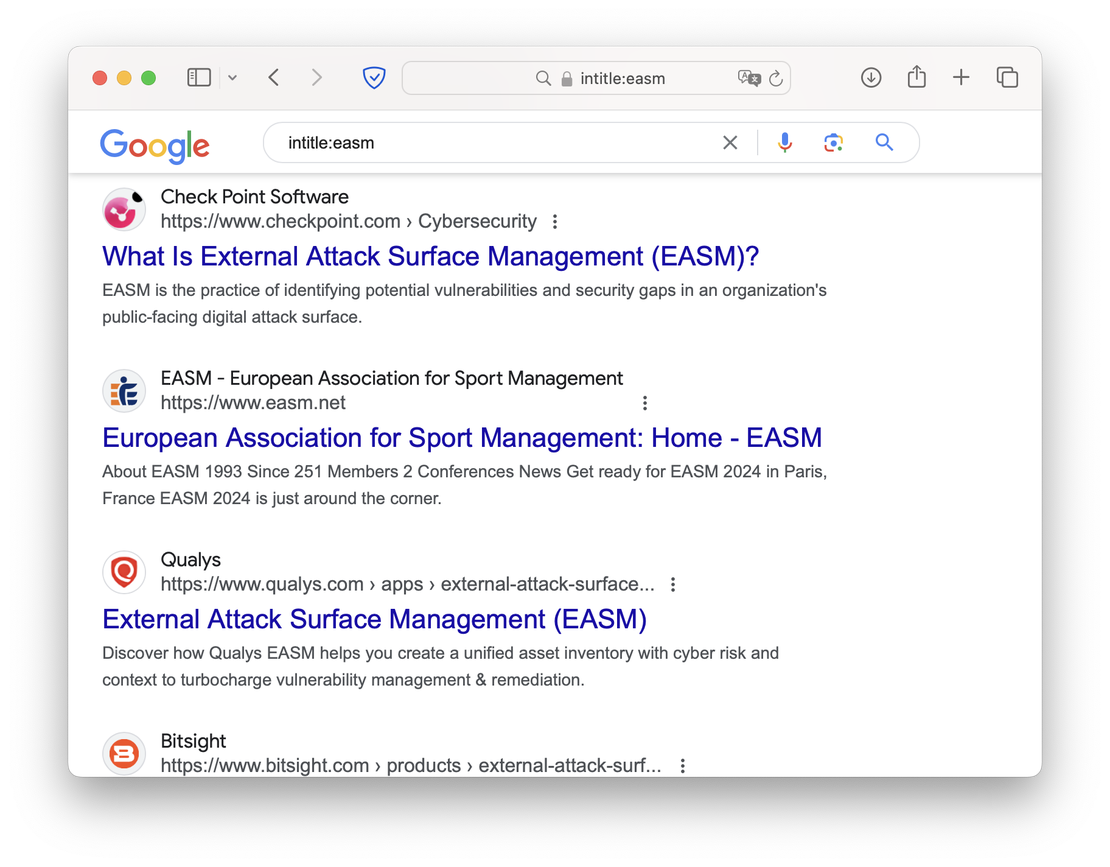Click the magnifying glass search button
Image resolution: width=1110 pixels, height=867 pixels.
point(884,143)
